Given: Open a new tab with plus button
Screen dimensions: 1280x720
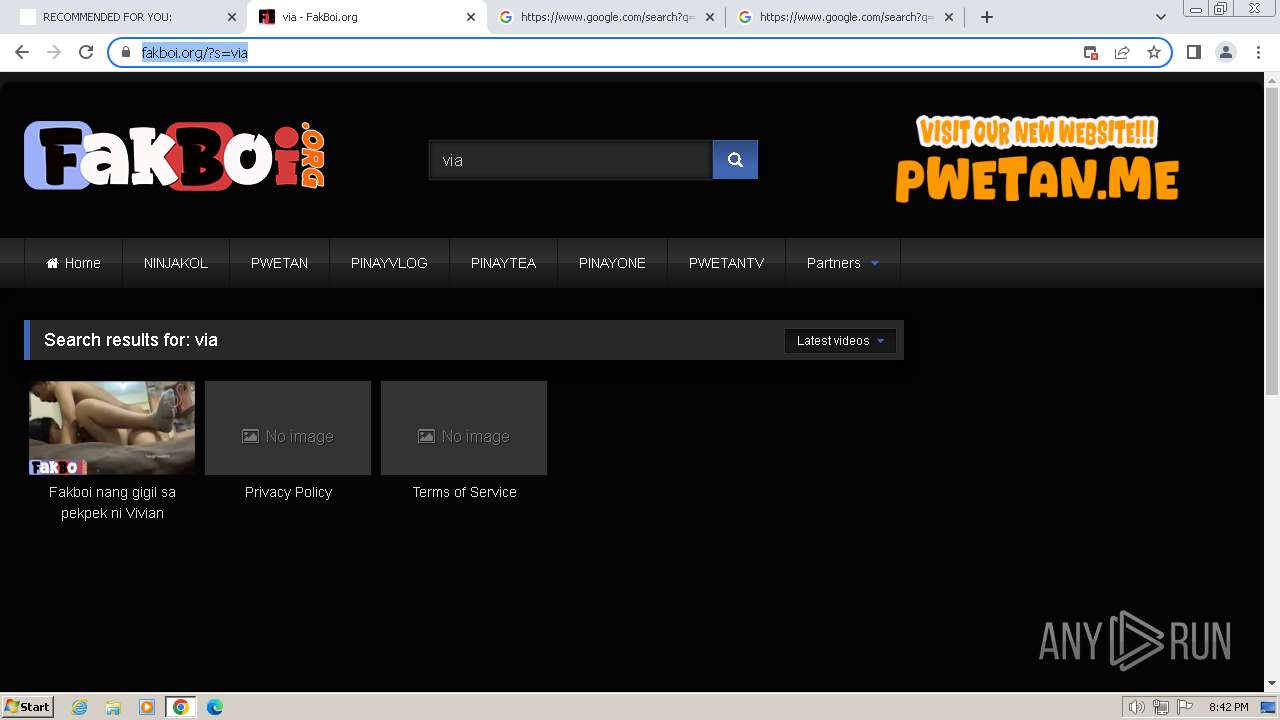Looking at the screenshot, I should (987, 17).
